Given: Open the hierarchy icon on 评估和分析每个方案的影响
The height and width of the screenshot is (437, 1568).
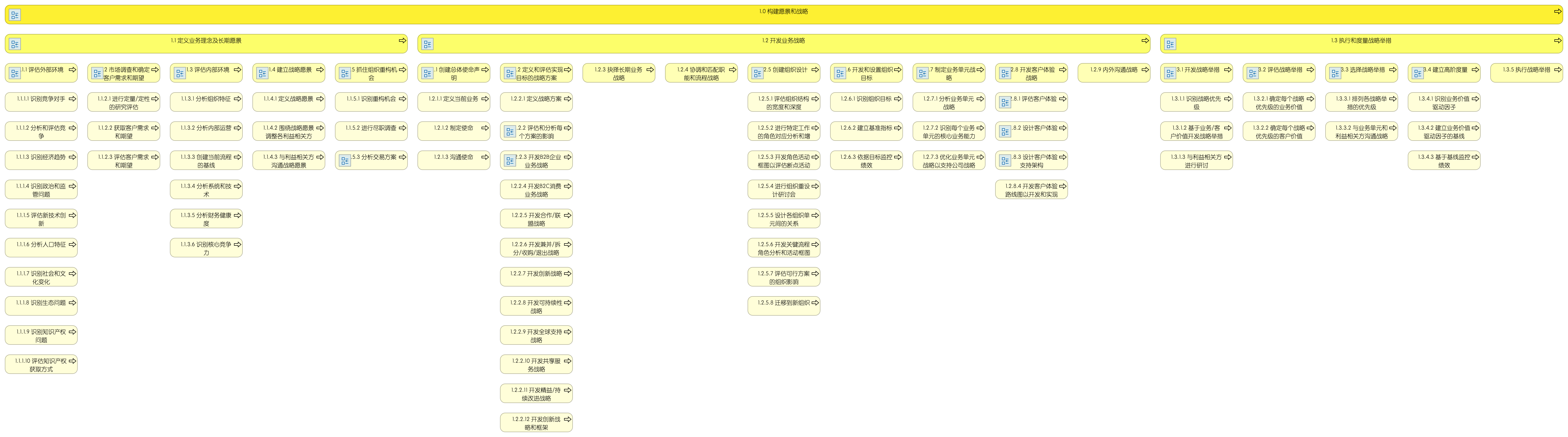Looking at the screenshot, I should coord(510,132).
